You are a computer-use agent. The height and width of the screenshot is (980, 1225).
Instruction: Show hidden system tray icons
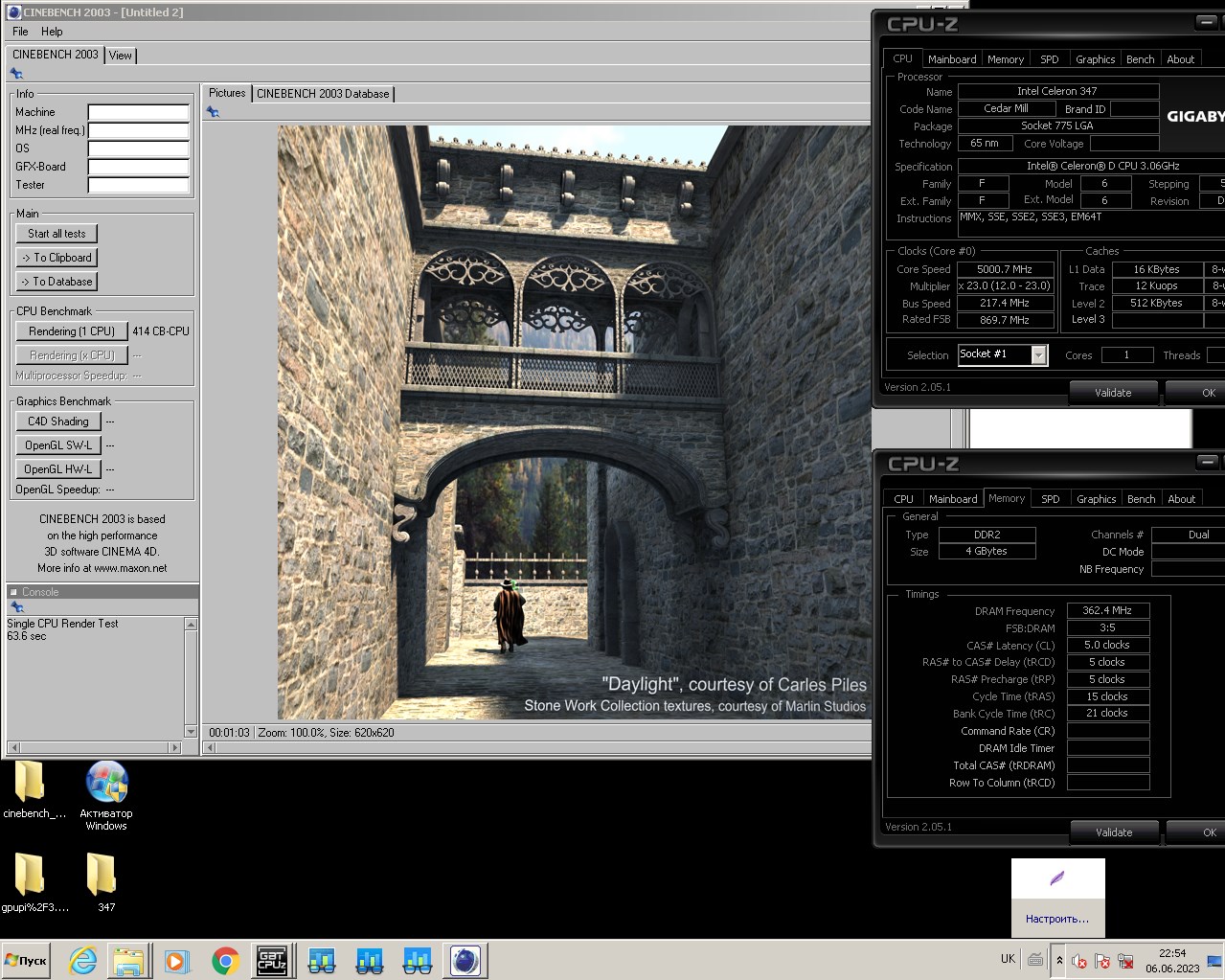(1059, 960)
